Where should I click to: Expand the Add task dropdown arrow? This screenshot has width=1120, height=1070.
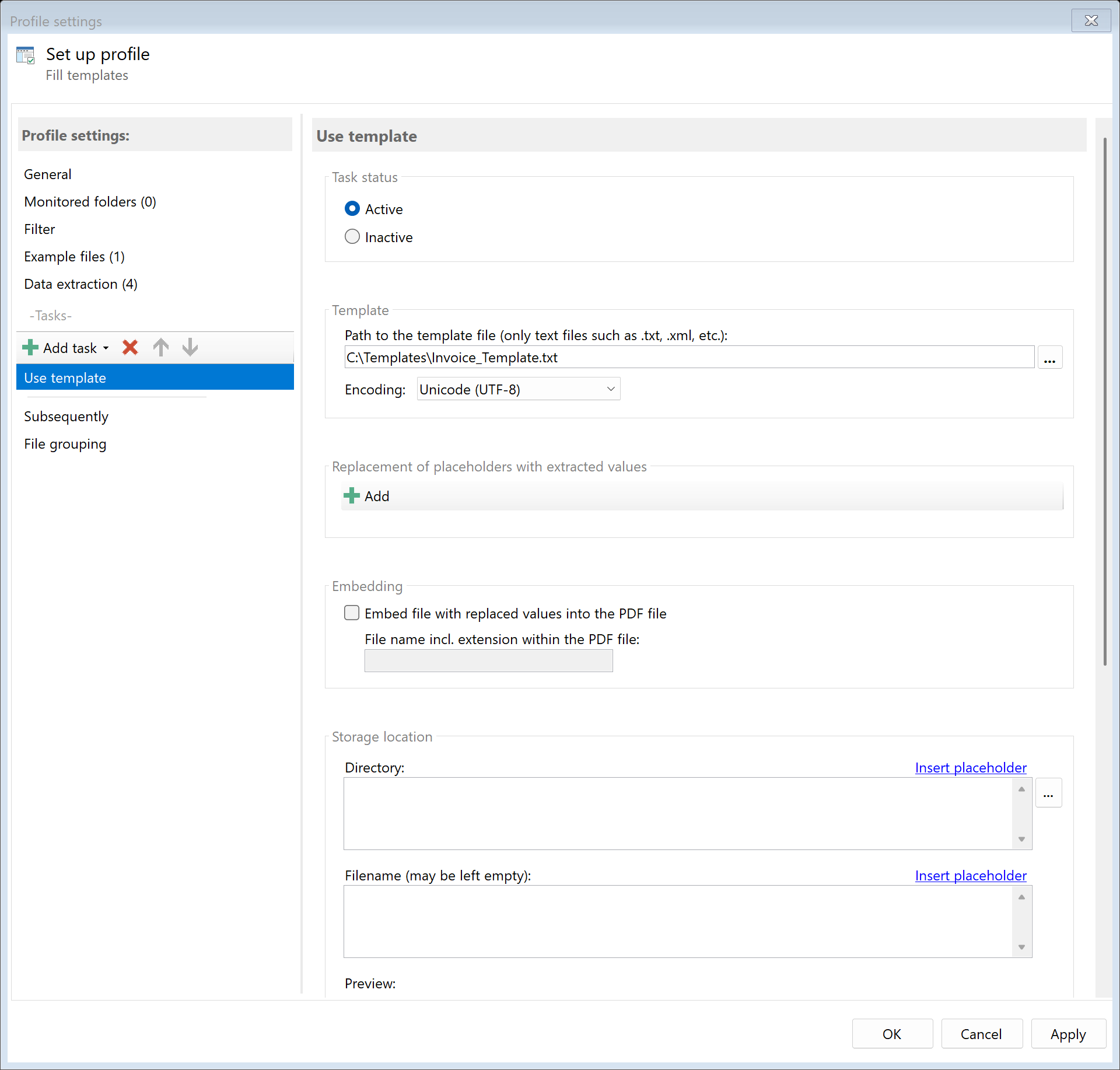106,348
